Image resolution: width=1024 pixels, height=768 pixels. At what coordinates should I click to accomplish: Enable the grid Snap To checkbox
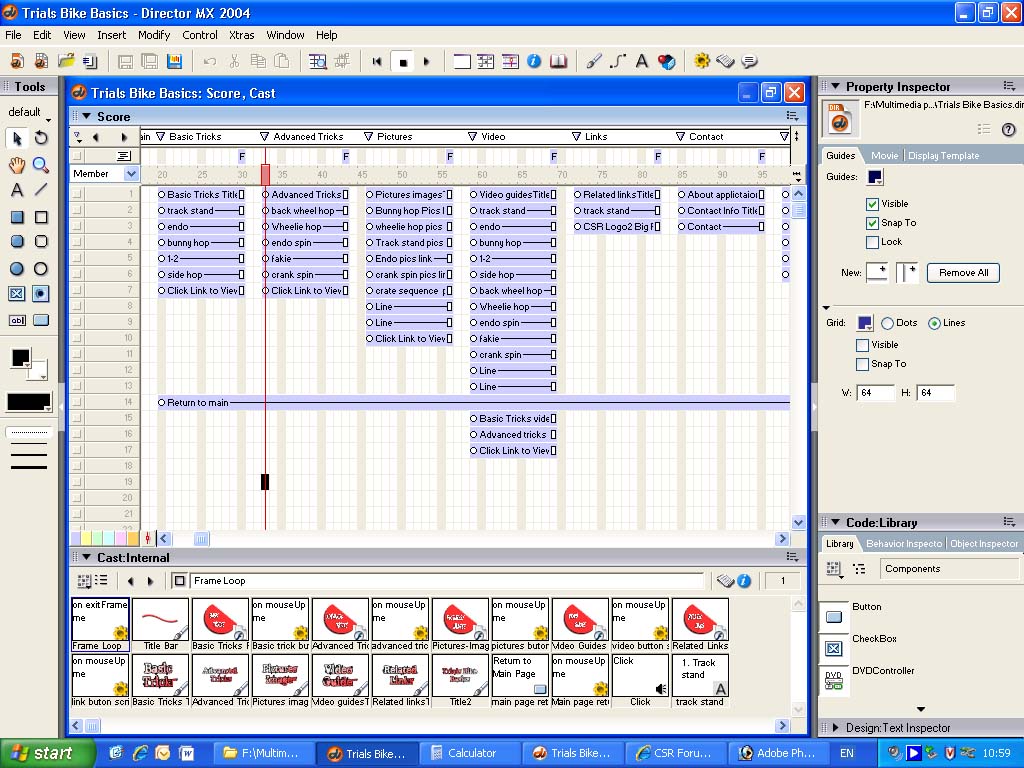click(x=862, y=364)
